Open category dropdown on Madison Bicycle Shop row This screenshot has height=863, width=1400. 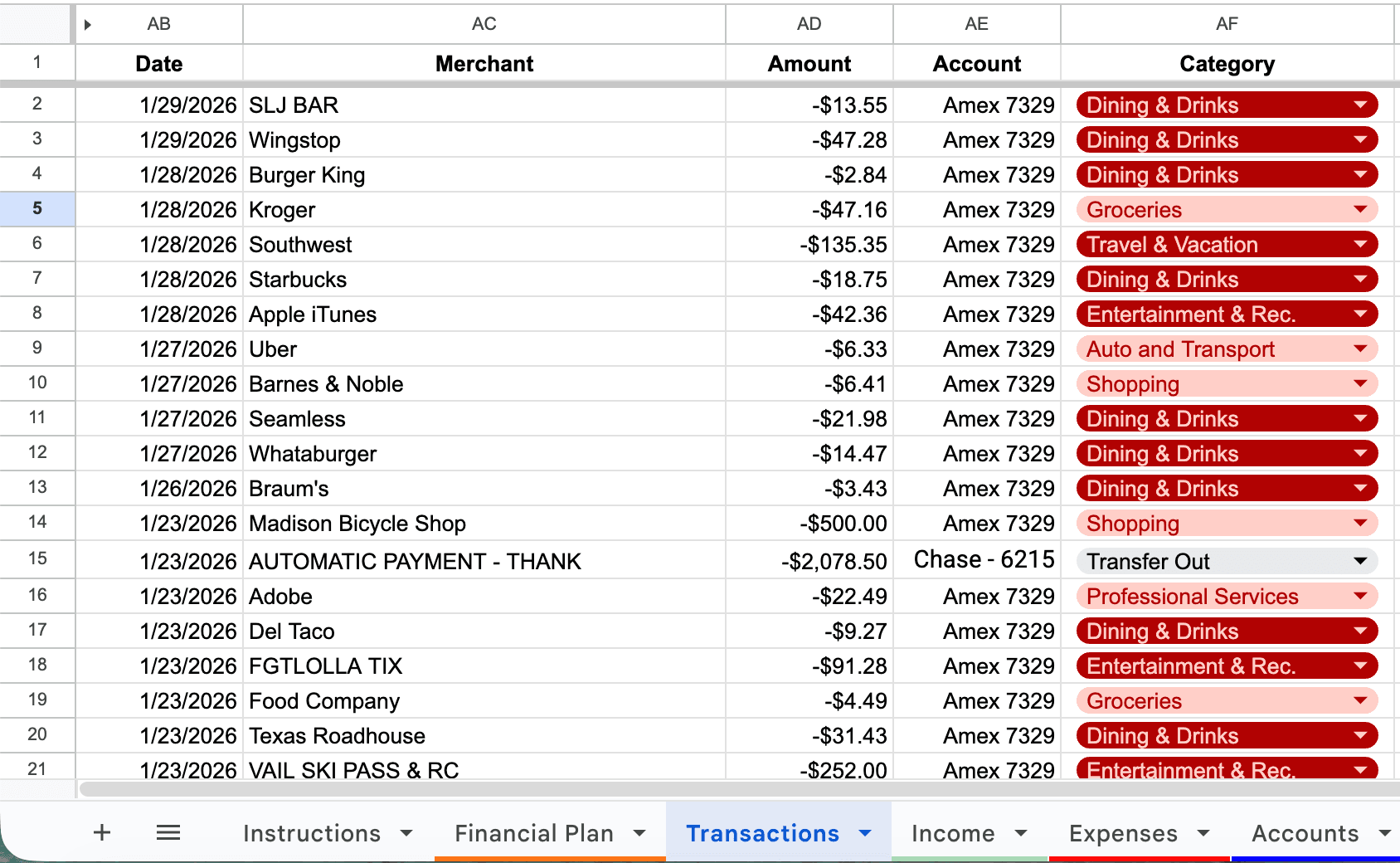(x=1360, y=523)
